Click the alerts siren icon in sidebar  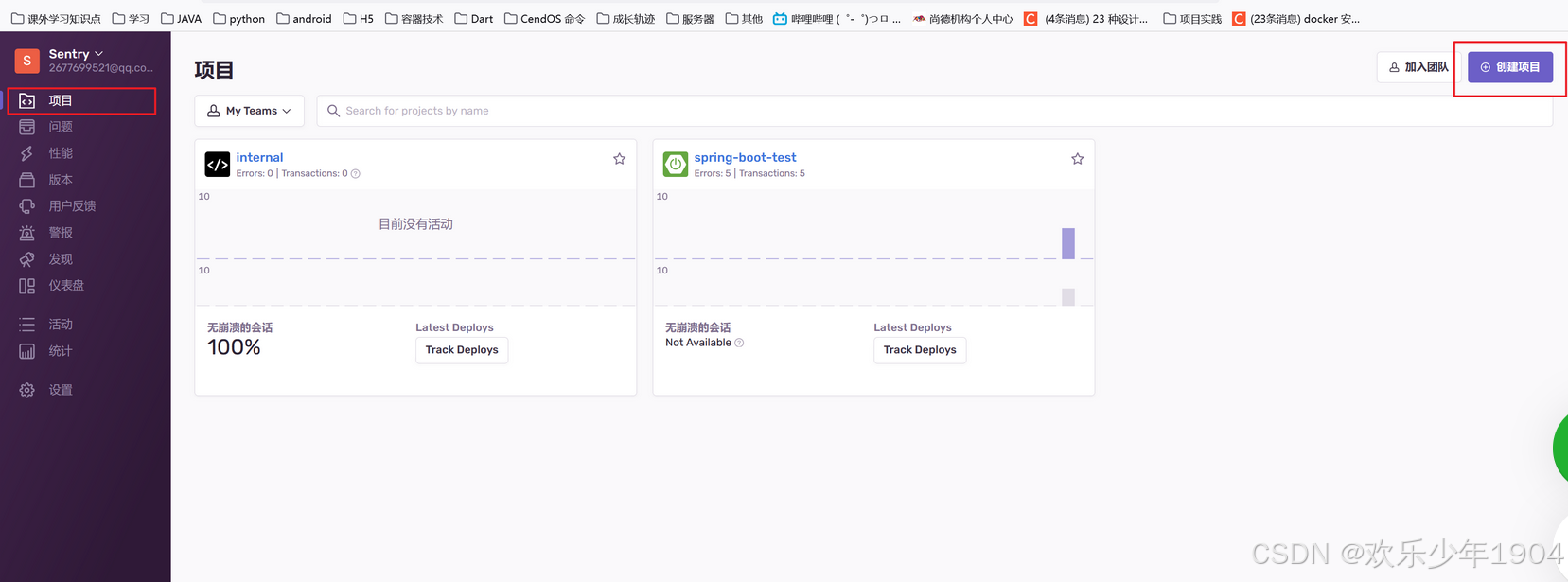click(x=27, y=233)
